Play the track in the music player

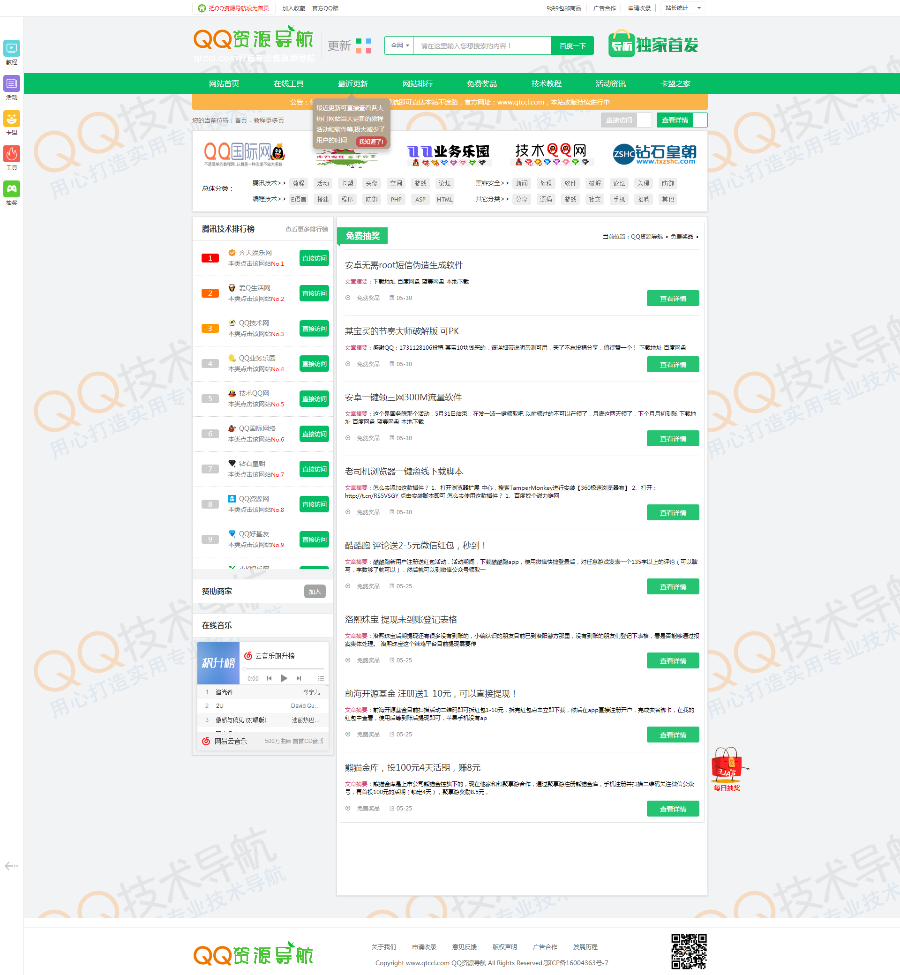284,678
